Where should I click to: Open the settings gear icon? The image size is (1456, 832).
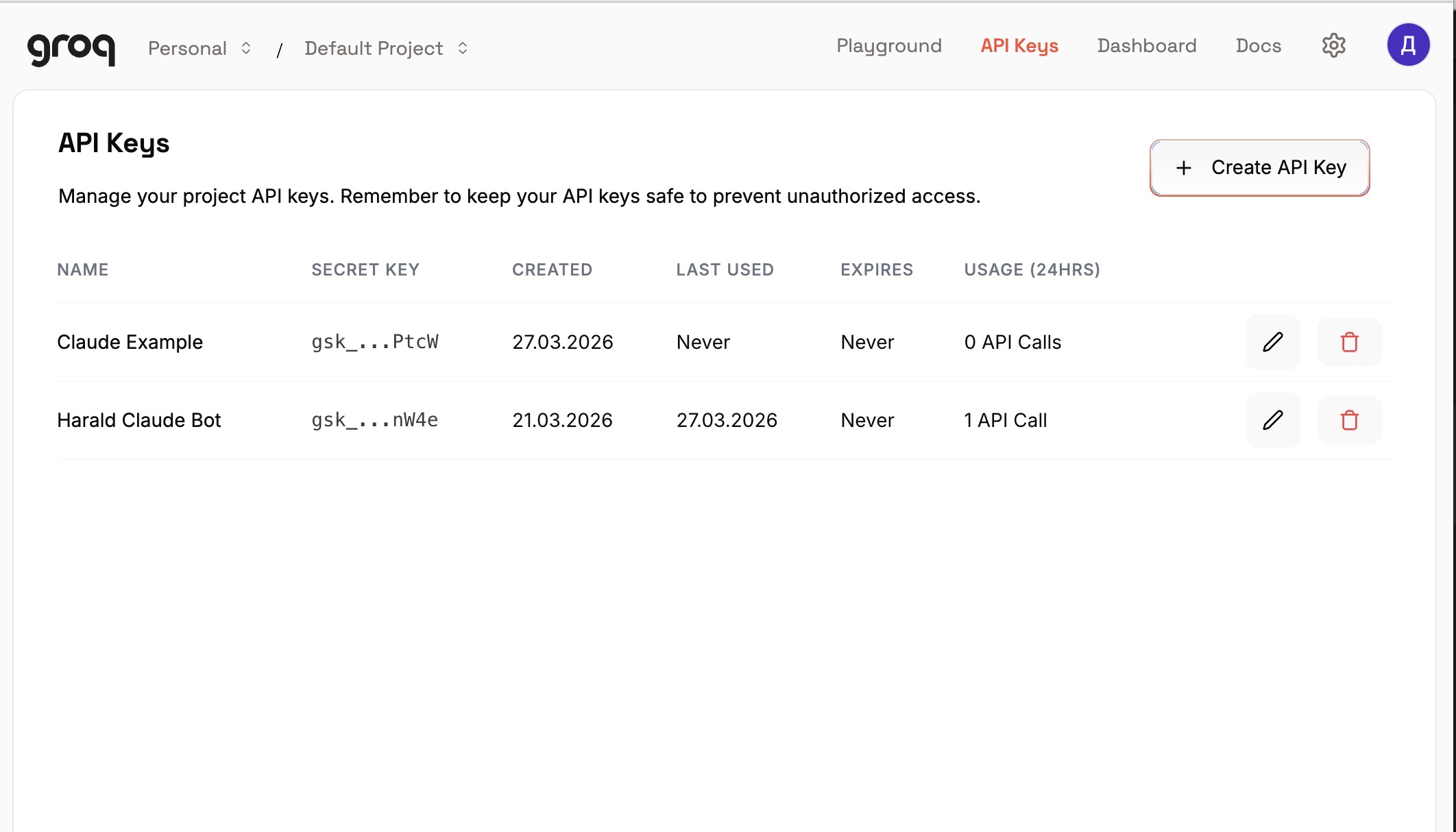(1333, 46)
